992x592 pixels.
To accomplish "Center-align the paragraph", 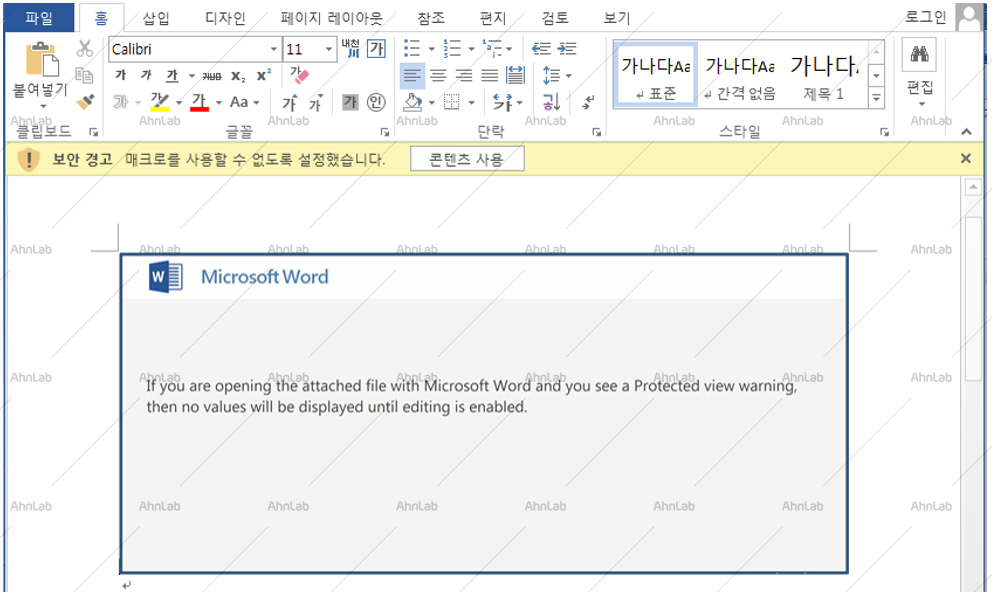I will click(438, 76).
